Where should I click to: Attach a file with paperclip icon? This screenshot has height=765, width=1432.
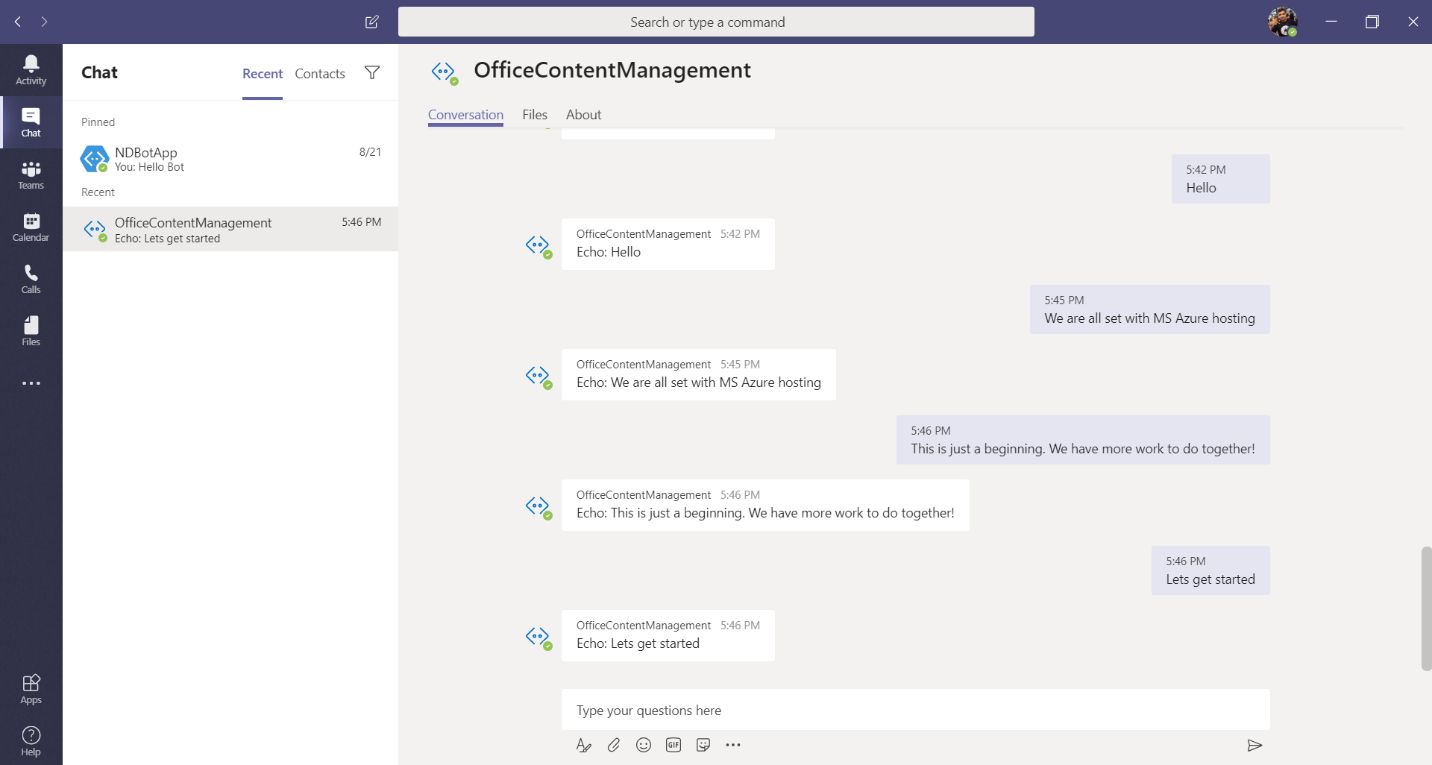tap(614, 745)
